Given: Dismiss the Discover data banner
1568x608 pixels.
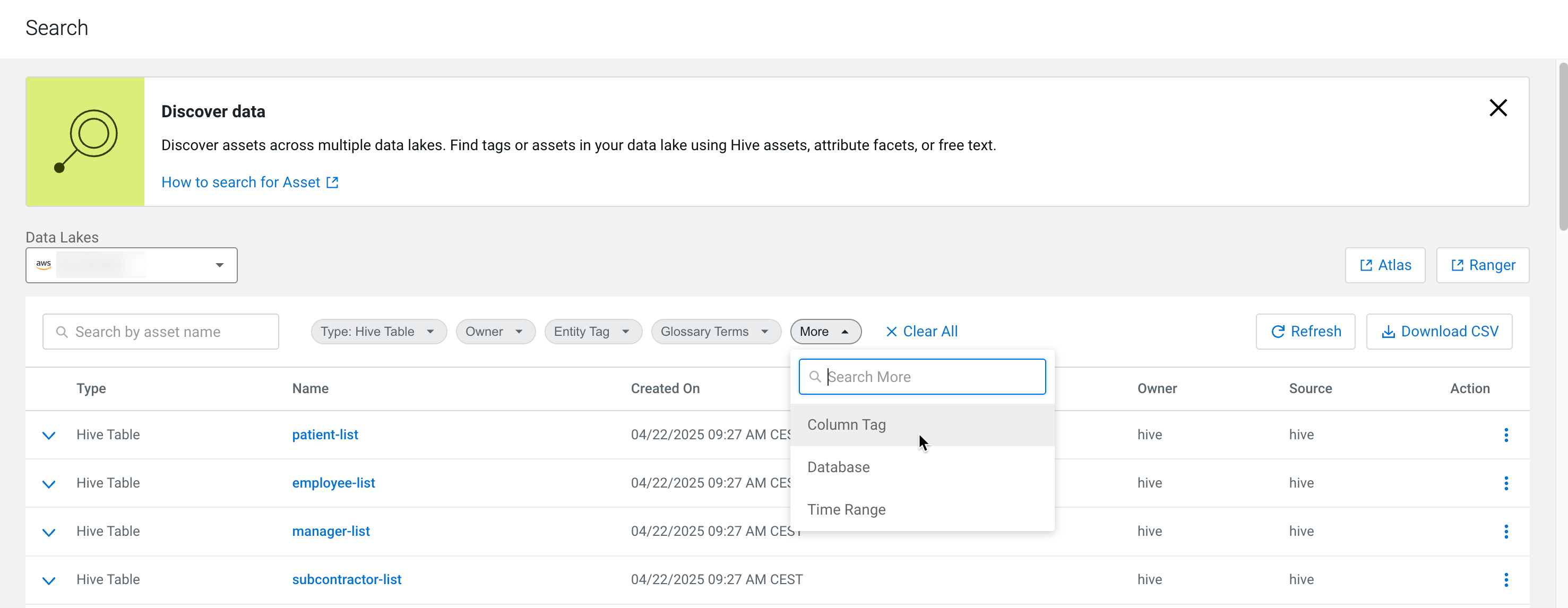Looking at the screenshot, I should tap(1497, 108).
